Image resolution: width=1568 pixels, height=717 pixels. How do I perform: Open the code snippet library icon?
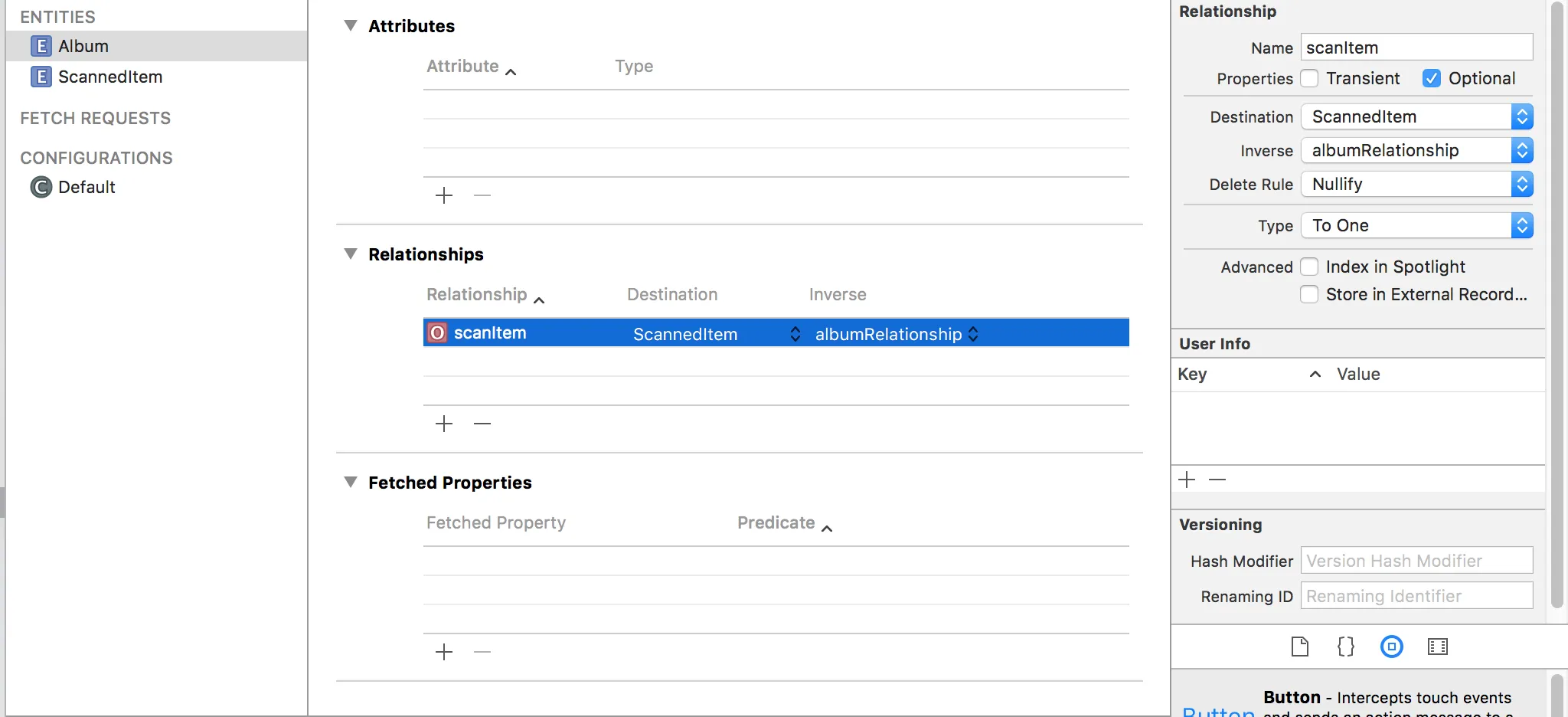click(x=1345, y=647)
